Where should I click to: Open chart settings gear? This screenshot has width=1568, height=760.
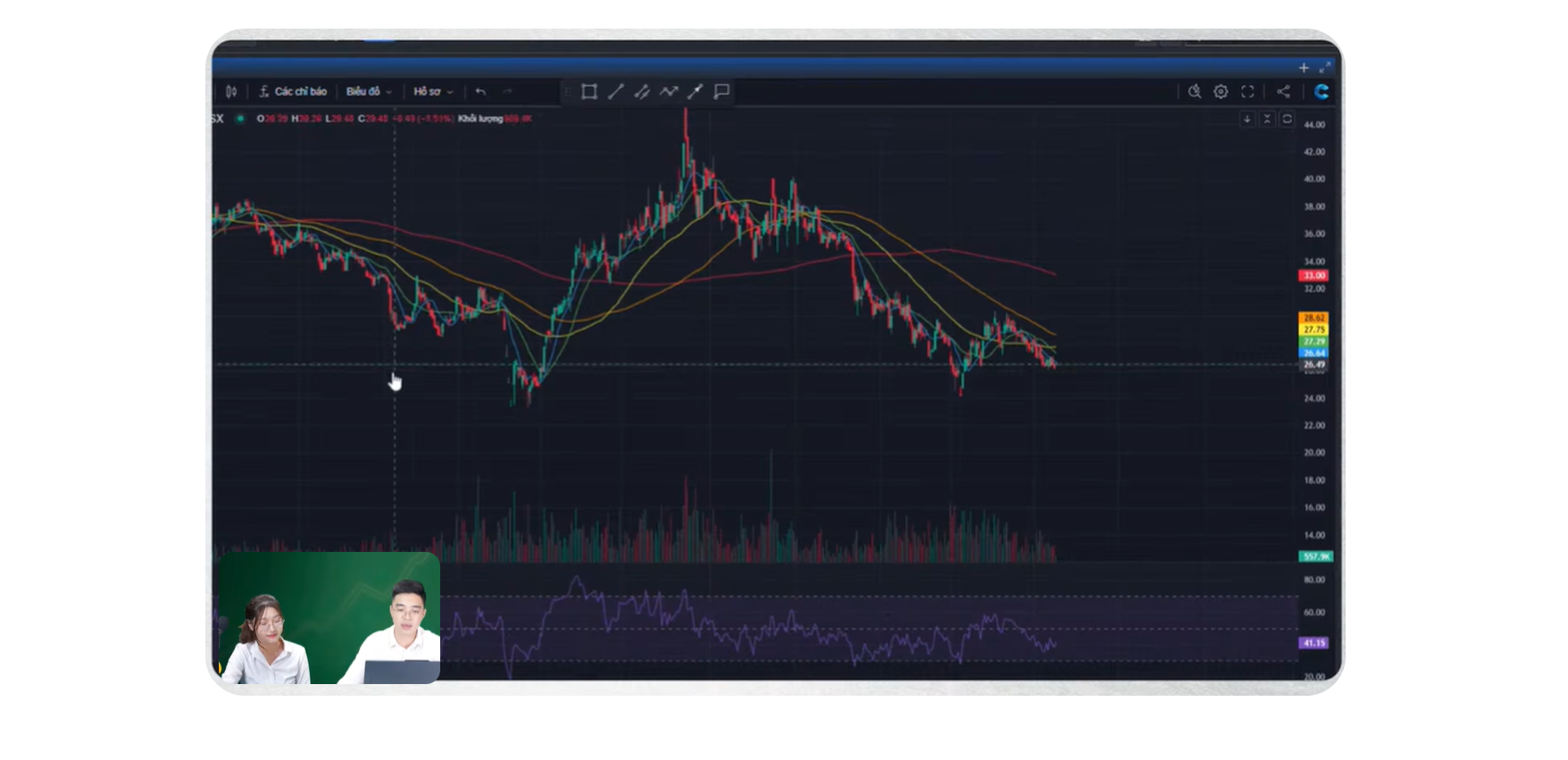tap(1221, 91)
